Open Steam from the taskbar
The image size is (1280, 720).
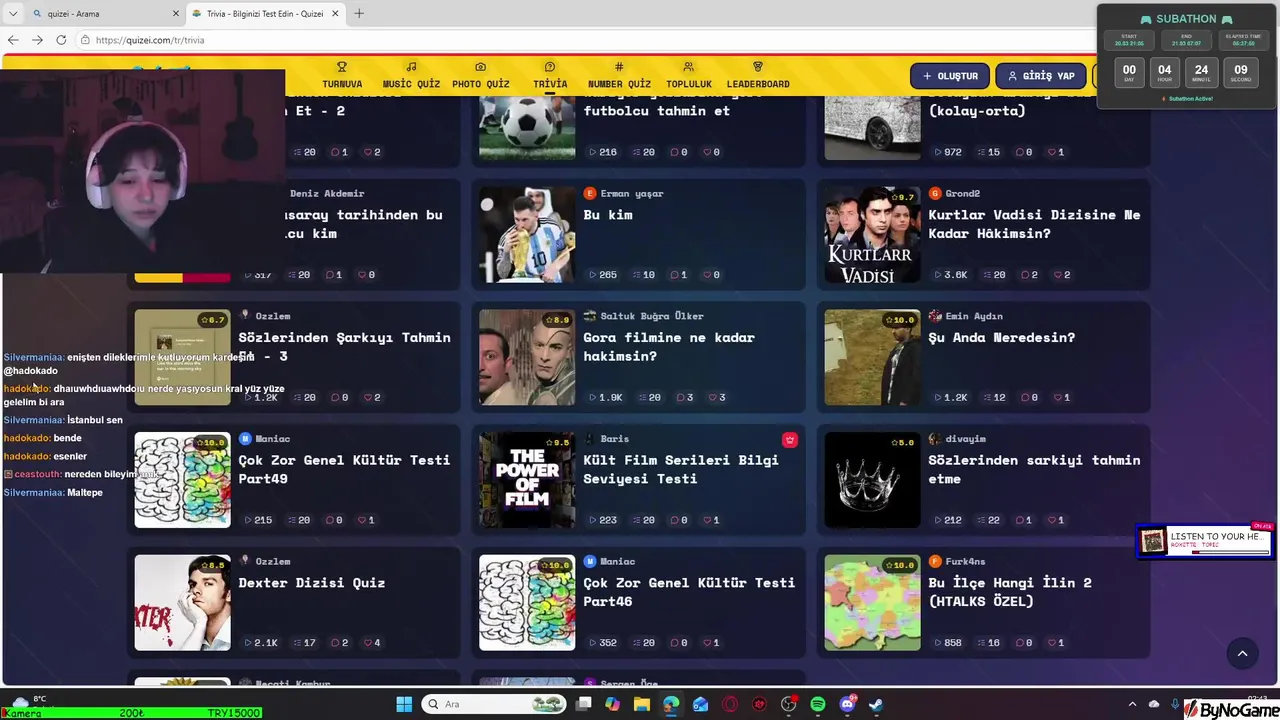876,704
